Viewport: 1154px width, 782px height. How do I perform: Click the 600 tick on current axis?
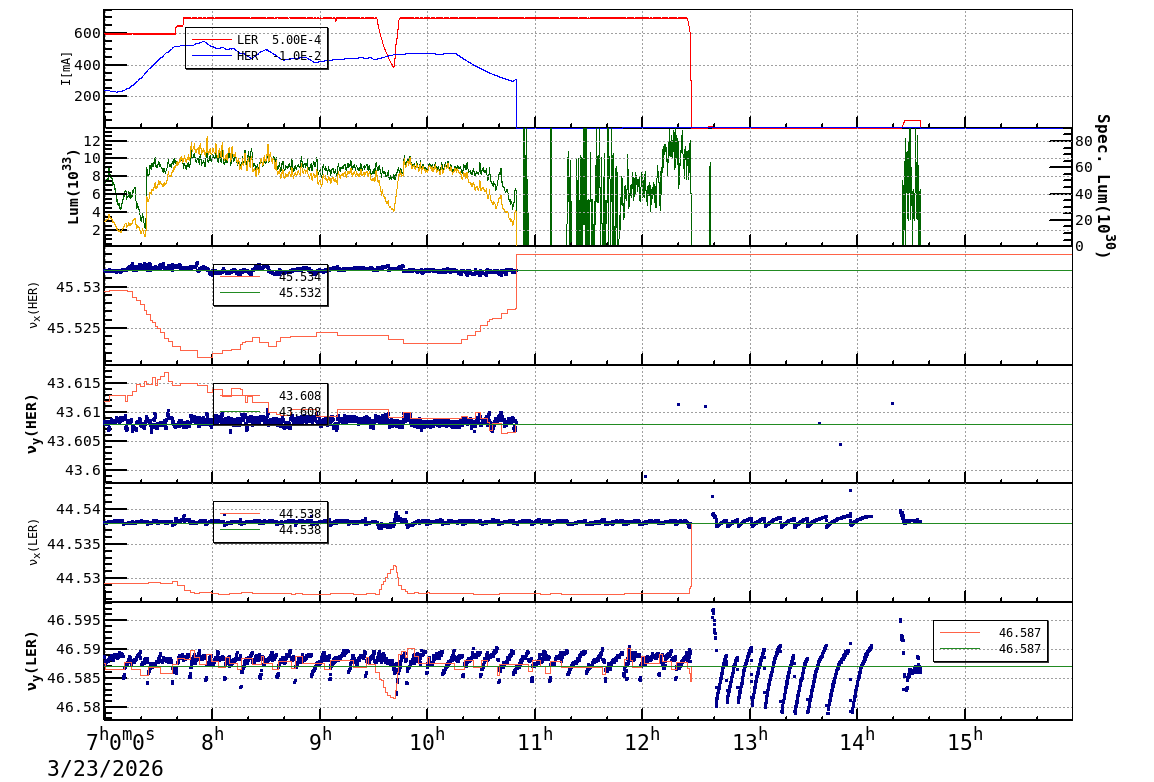(86, 33)
